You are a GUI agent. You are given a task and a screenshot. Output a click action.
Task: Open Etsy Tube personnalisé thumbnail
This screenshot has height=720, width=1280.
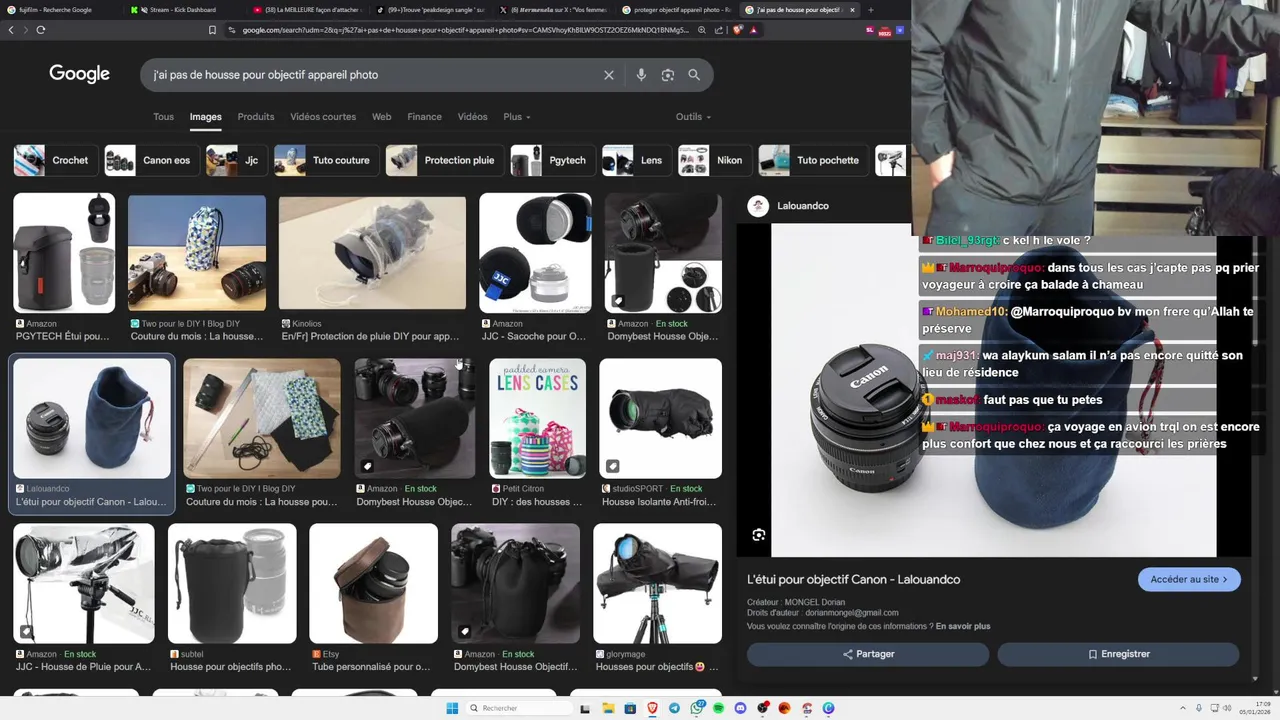(373, 583)
